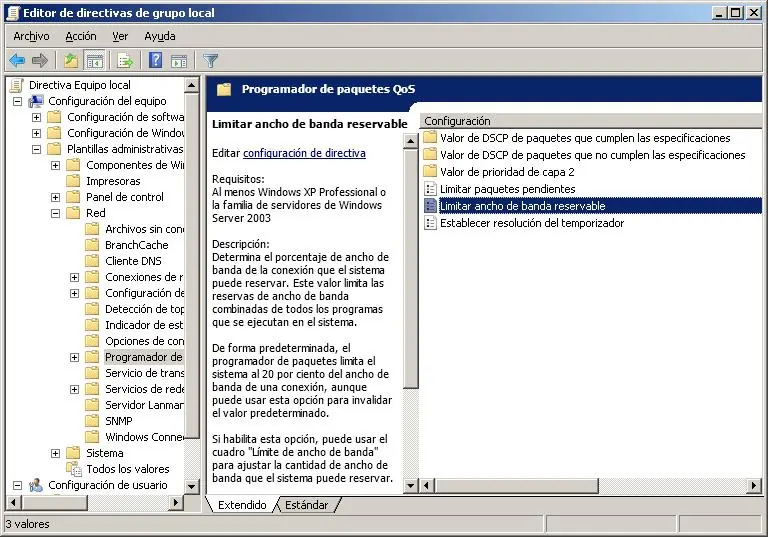Screen dimensions: 768x537
Task: Click the filter funnel icon
Action: point(211,61)
